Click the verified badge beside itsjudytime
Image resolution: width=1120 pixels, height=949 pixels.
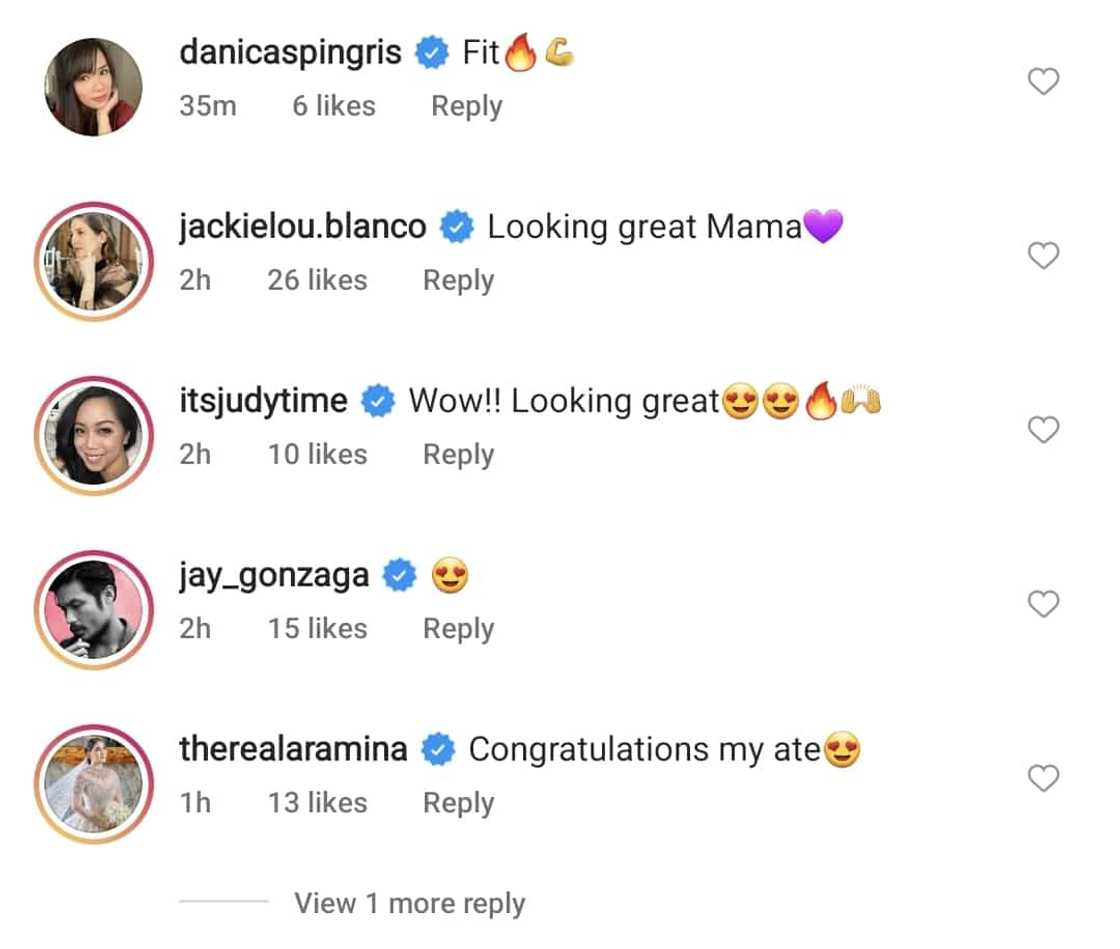(376, 400)
